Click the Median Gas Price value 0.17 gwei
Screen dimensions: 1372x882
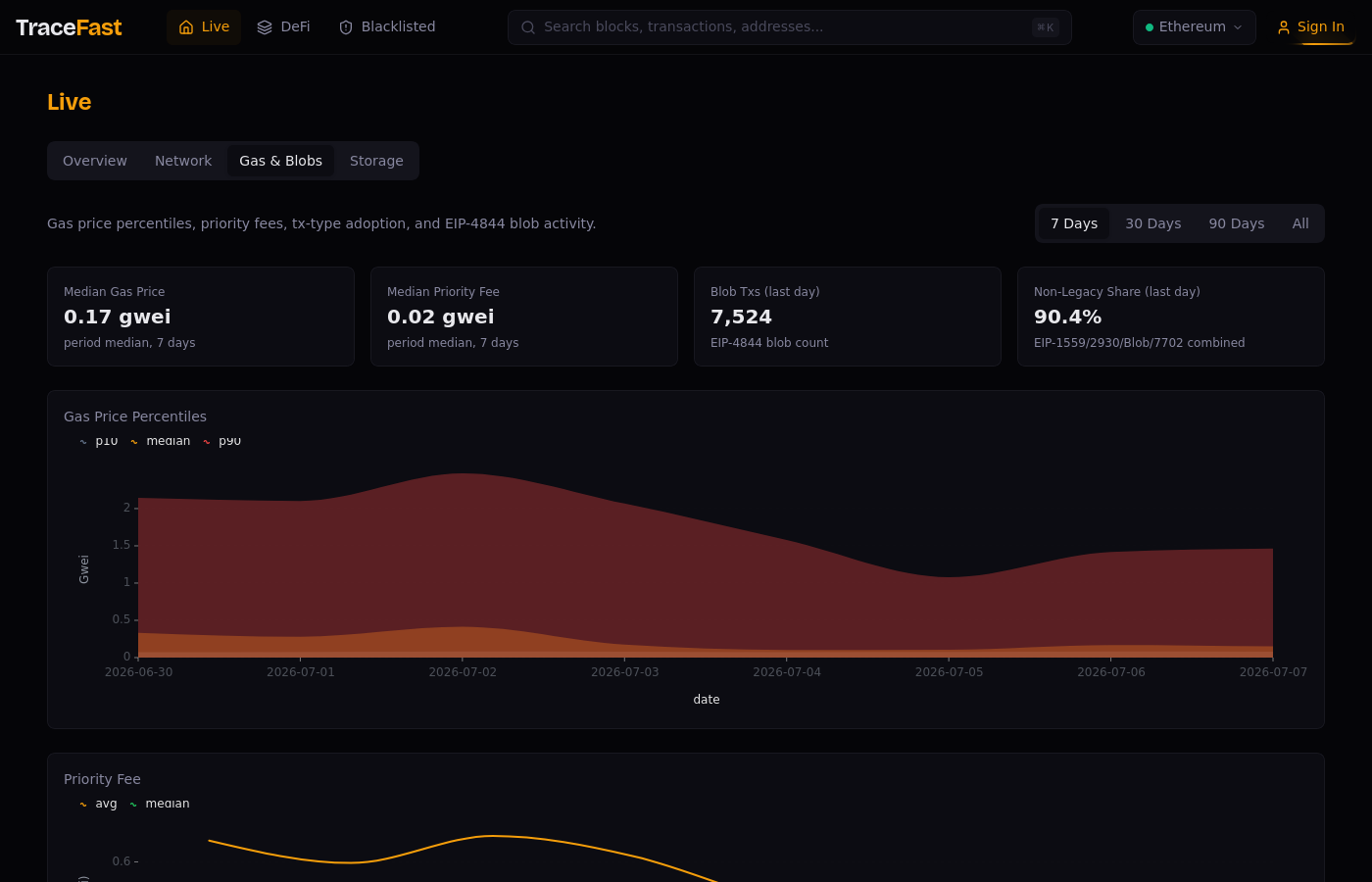[118, 317]
